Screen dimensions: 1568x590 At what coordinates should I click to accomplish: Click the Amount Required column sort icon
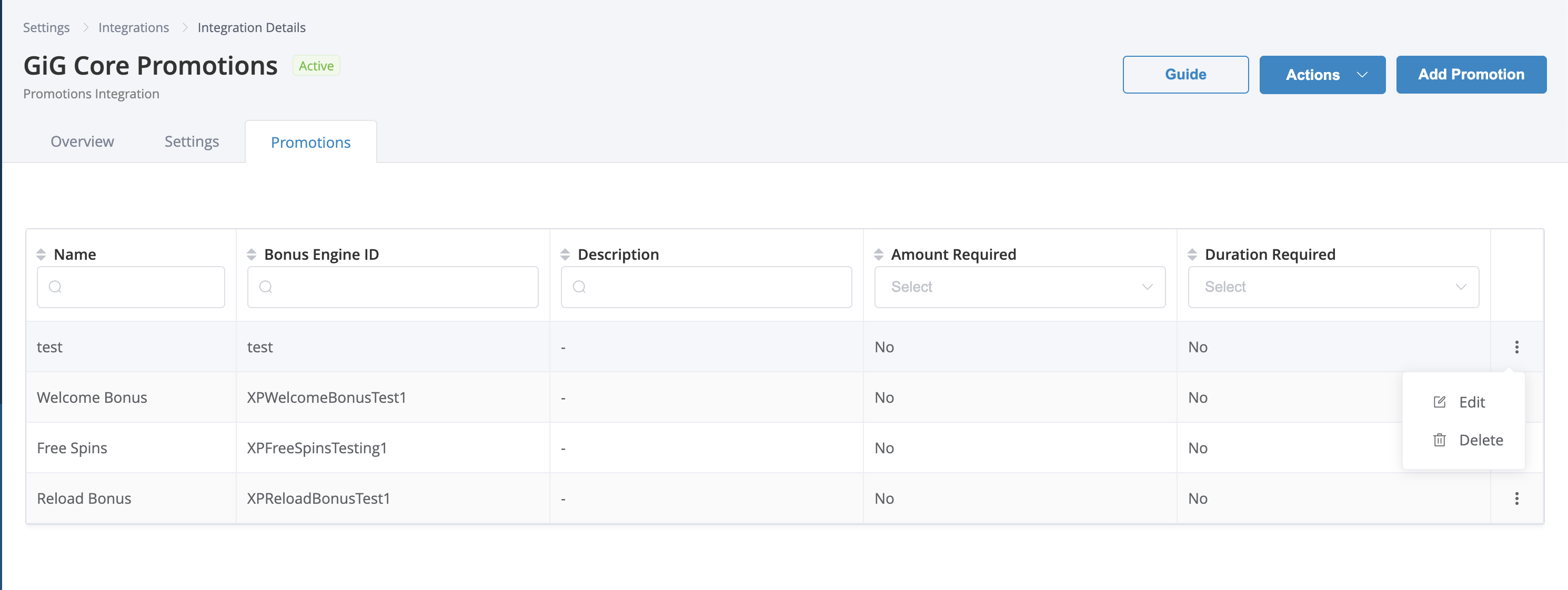coord(879,253)
